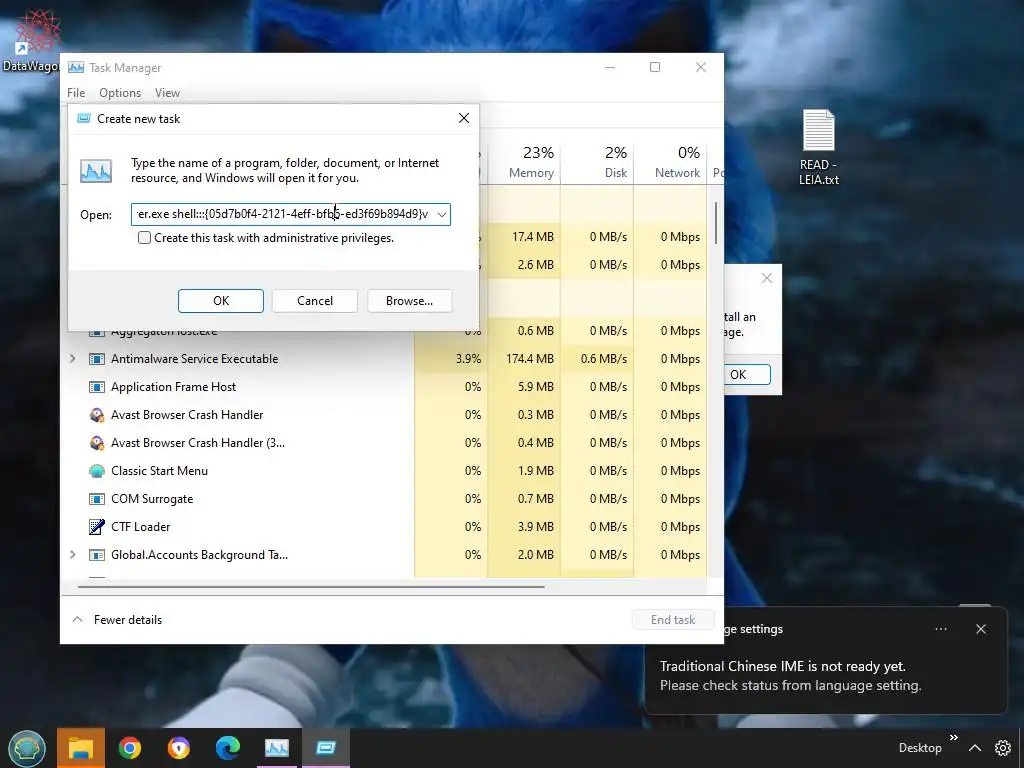The width and height of the screenshot is (1024, 768).
Task: Click the 17.4 MB memory value
Action: (533, 236)
